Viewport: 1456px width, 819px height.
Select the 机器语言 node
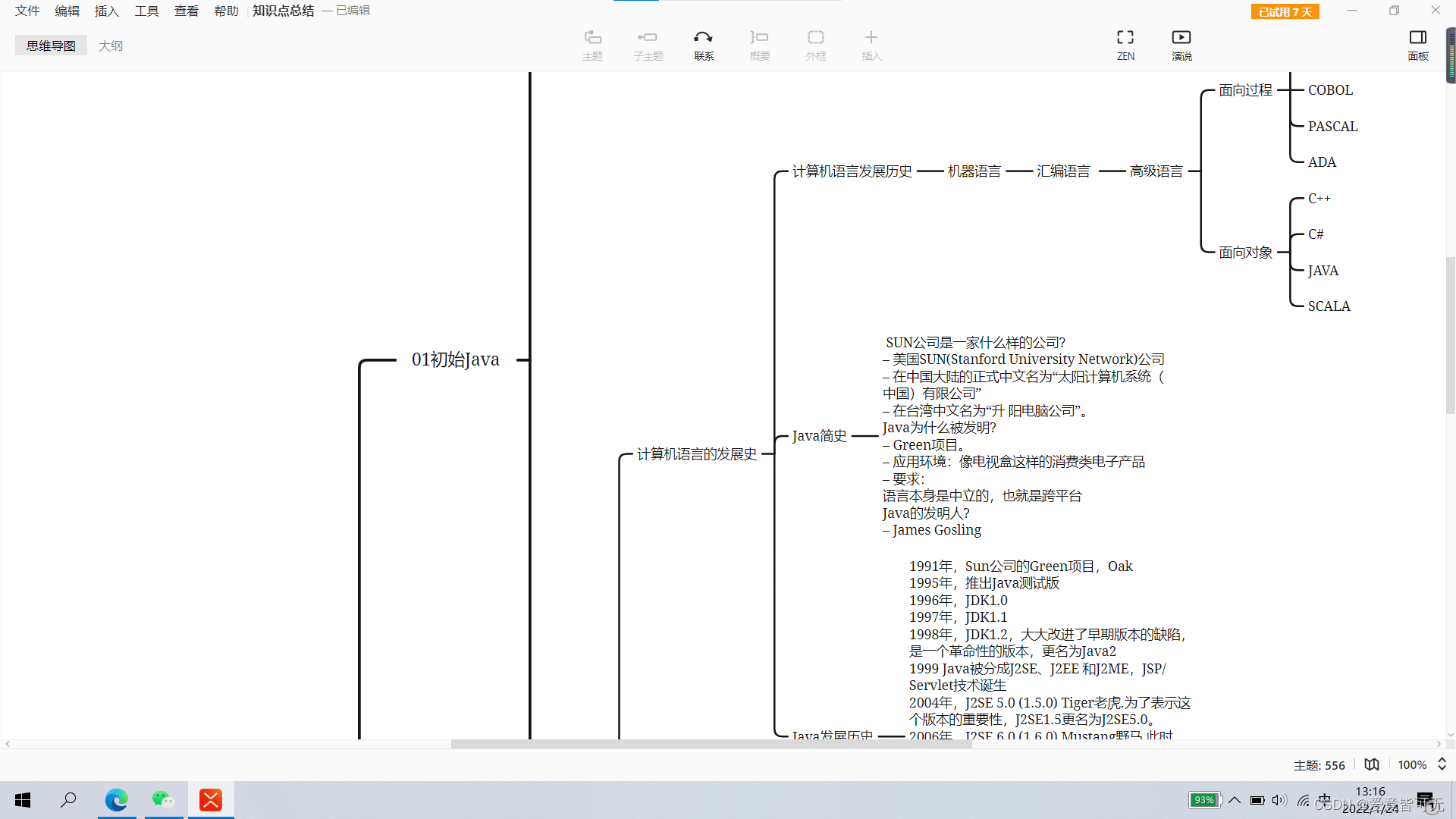[974, 171]
